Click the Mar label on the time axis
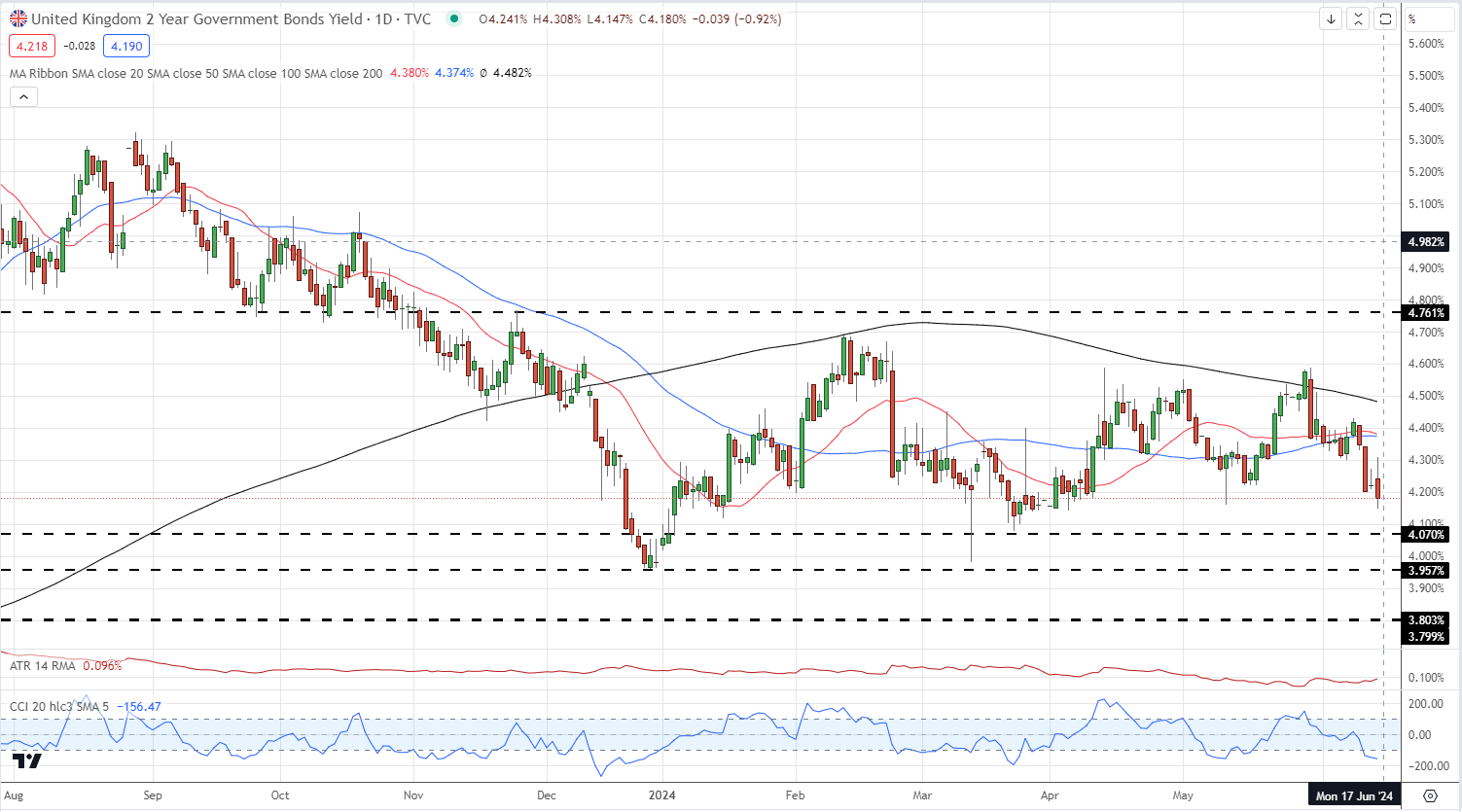 pos(922,794)
